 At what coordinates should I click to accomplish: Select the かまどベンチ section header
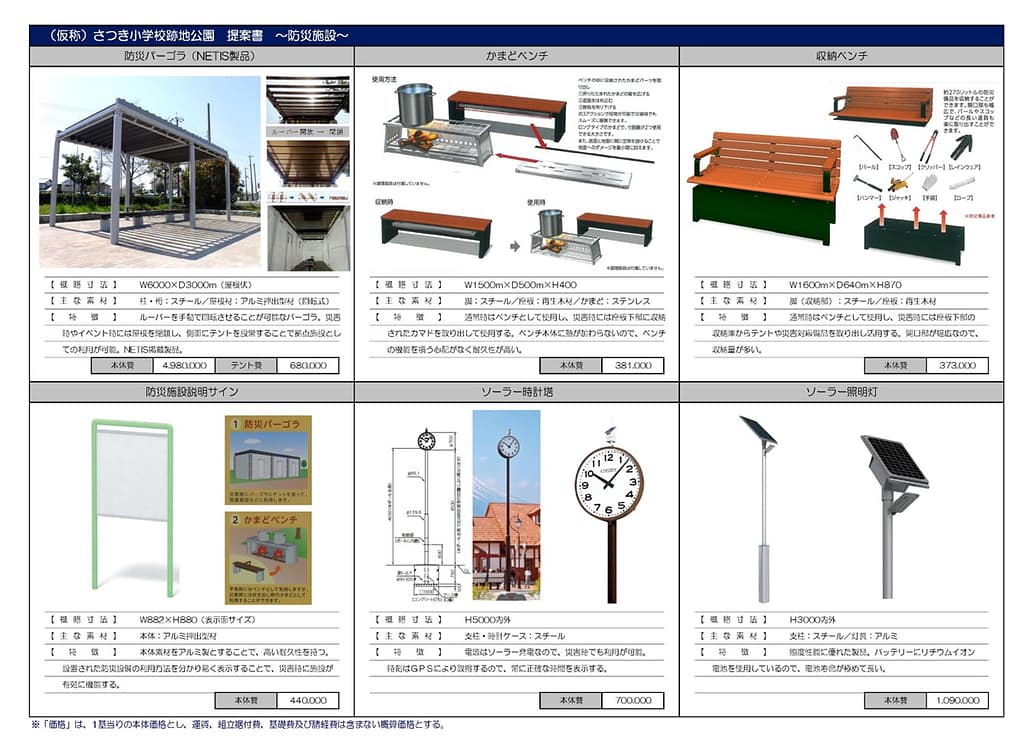click(515, 56)
